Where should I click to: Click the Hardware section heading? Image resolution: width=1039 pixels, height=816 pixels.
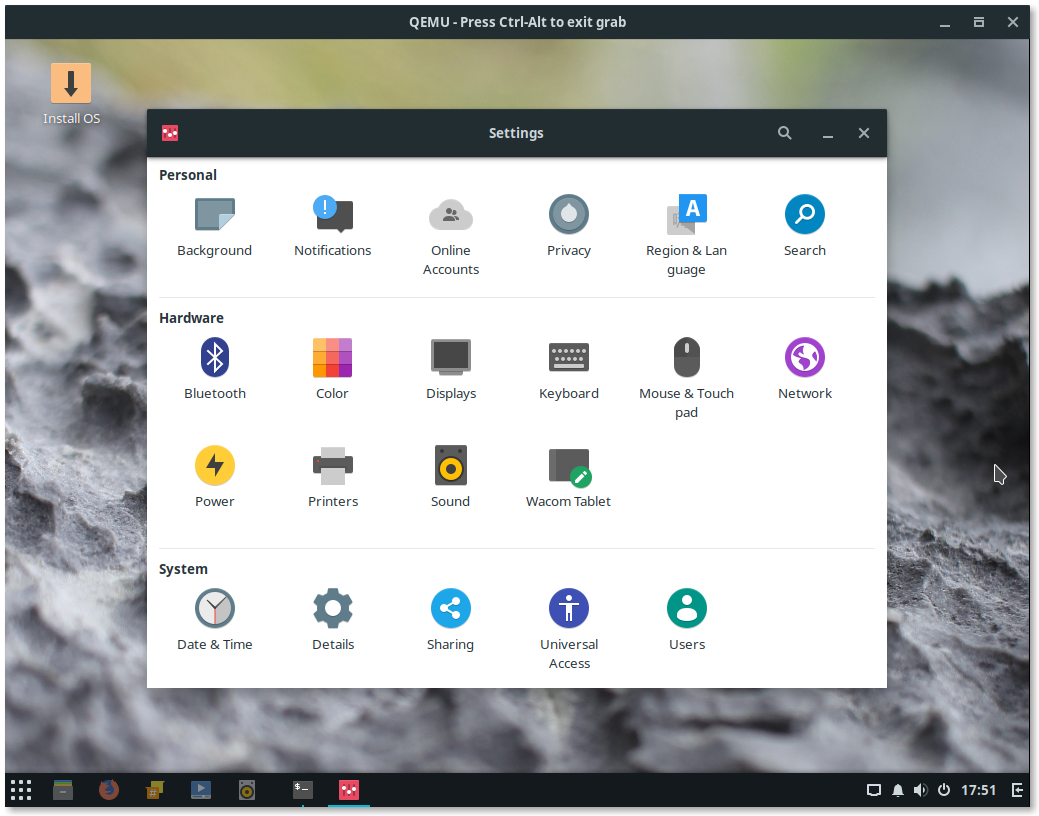coord(191,318)
